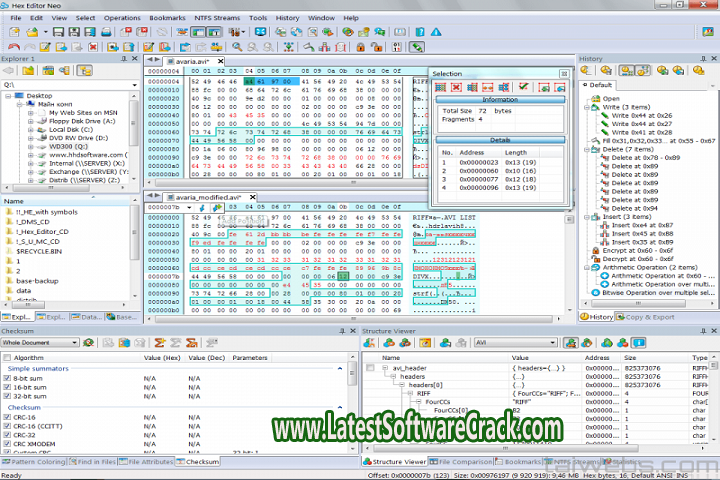Viewport: 720px width, 480px height.
Task: Click the green checkmark icon in Selection panel
Action: [x=523, y=88]
